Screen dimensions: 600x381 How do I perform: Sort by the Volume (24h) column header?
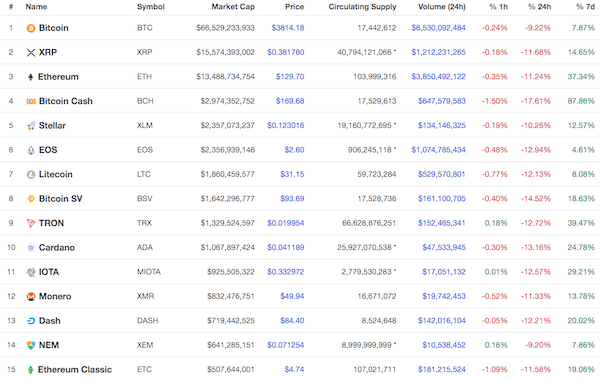pyautogui.click(x=442, y=7)
